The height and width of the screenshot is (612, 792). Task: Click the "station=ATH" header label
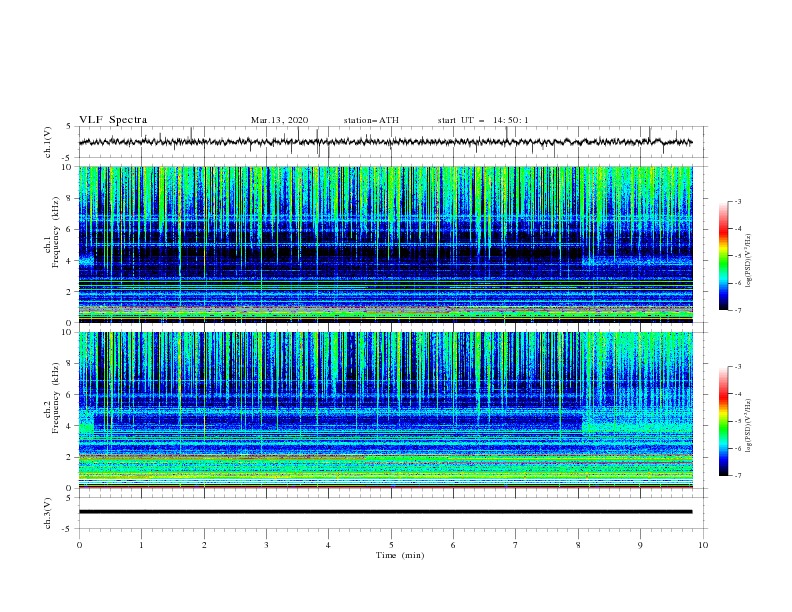(x=371, y=120)
